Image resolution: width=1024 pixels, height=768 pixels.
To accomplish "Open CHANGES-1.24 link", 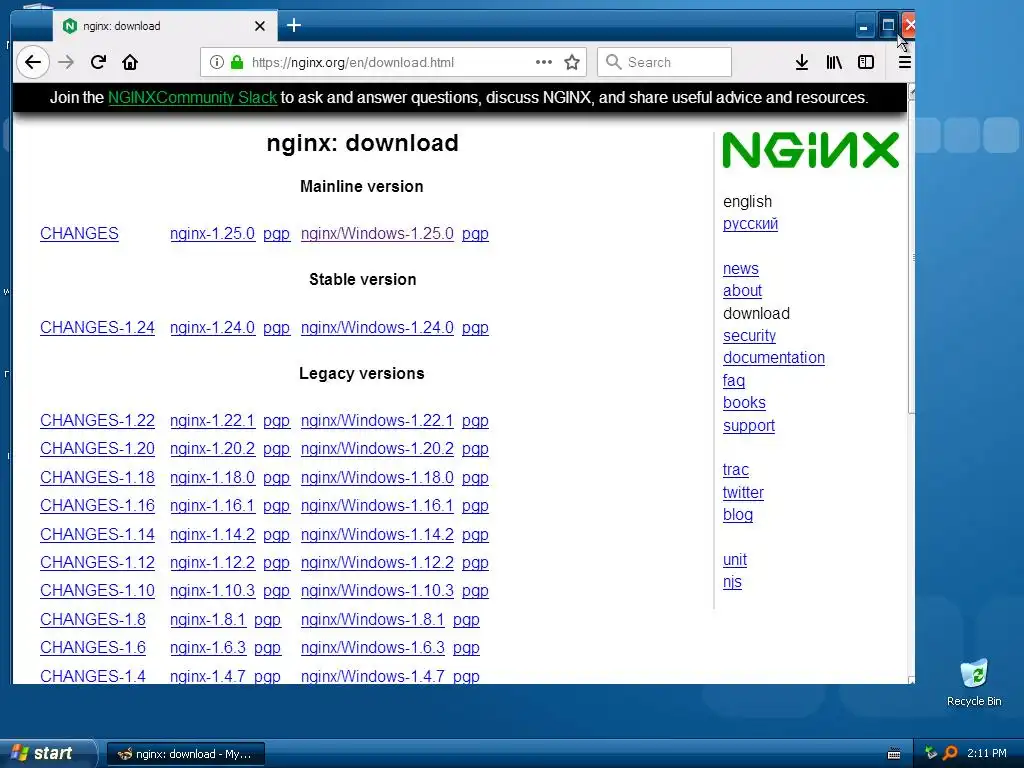I will (x=97, y=327).
